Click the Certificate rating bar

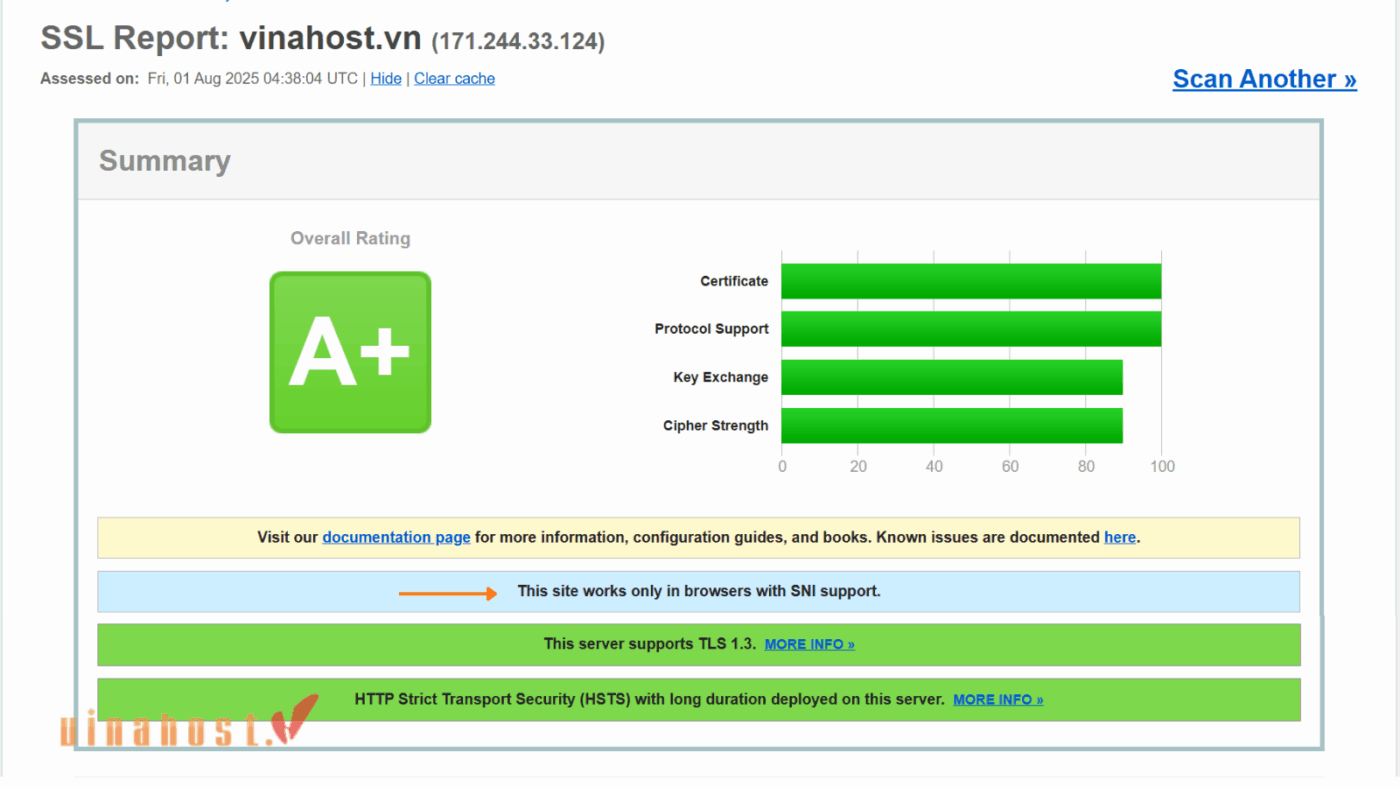[x=970, y=281]
